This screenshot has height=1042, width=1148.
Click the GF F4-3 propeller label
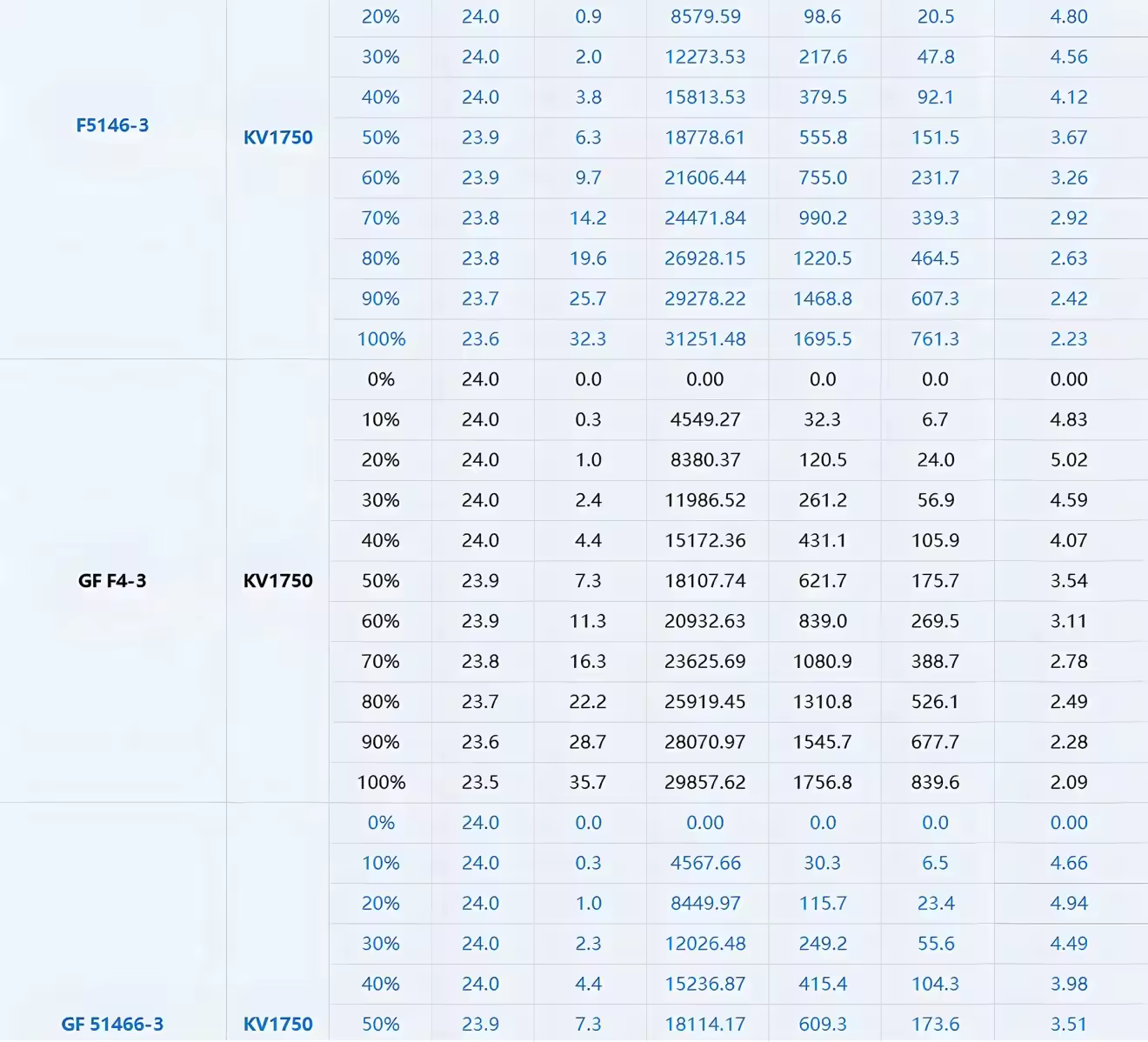tap(112, 581)
